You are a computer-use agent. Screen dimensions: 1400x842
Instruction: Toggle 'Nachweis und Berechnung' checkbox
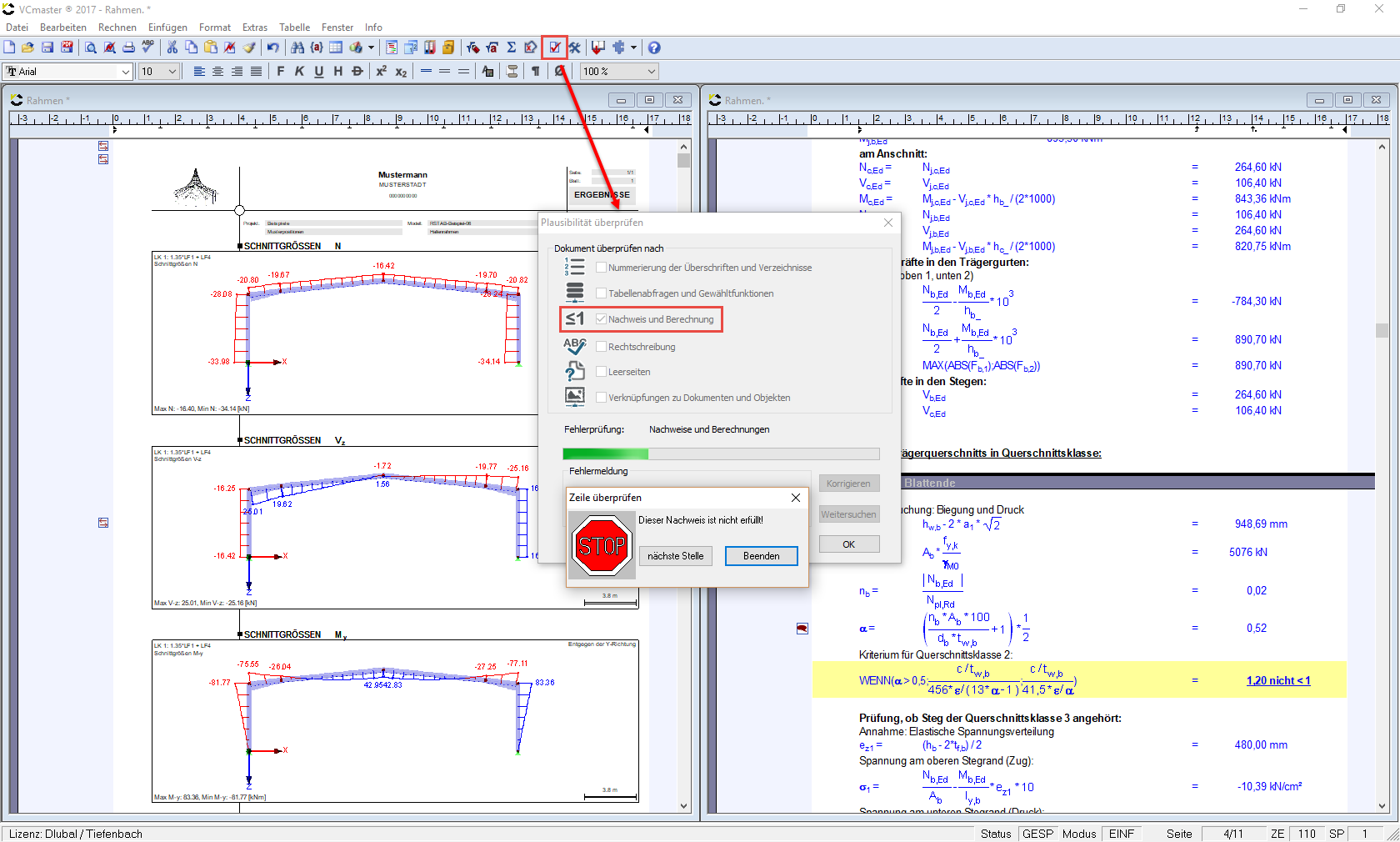601,319
